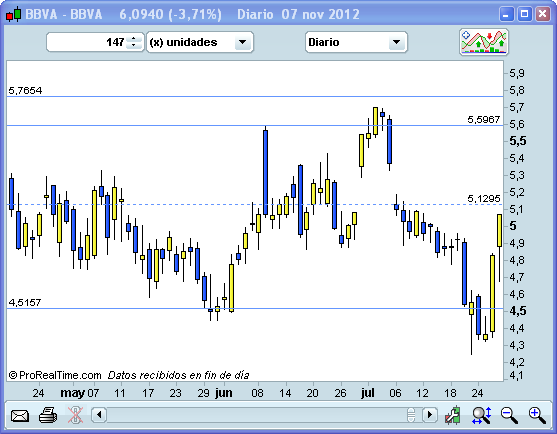
Task: Zoom out with minus magnifier icon
Action: pos(509,415)
